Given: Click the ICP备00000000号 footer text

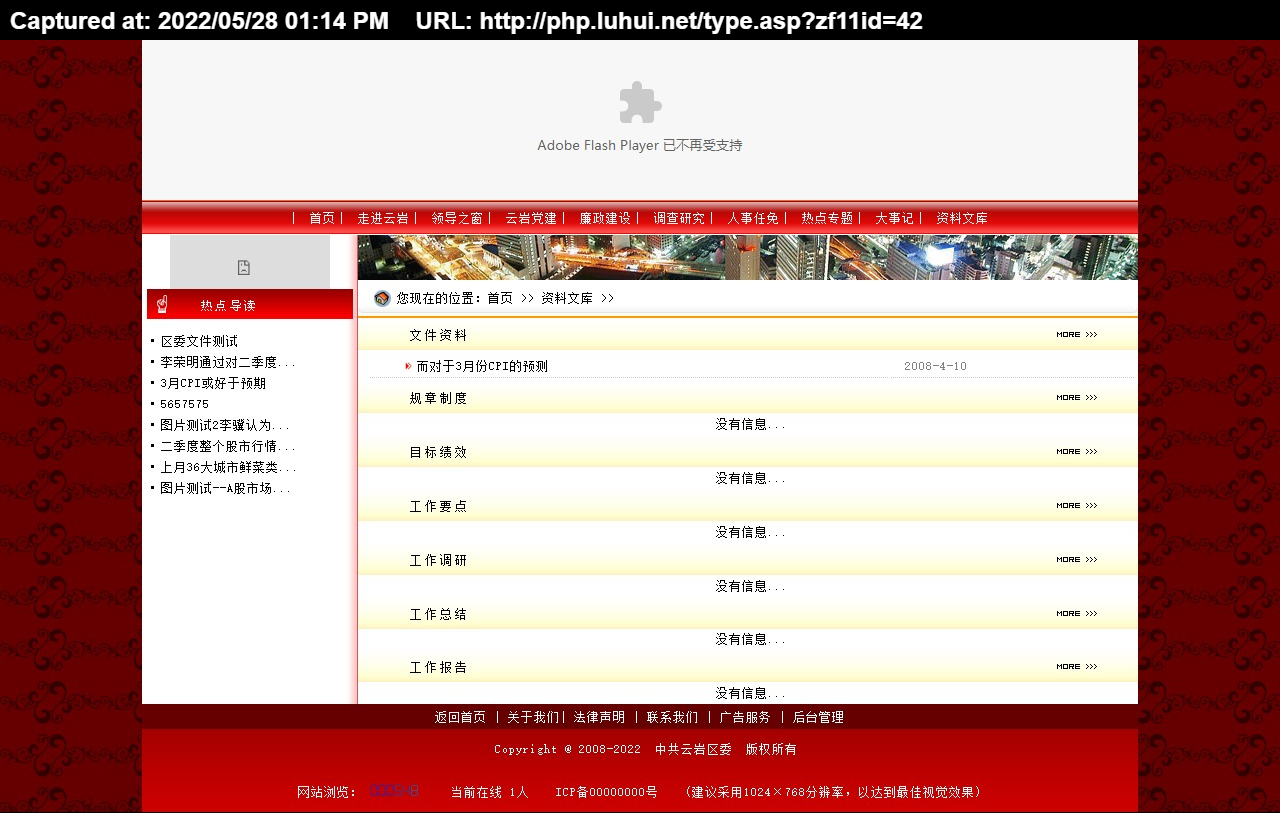Looking at the screenshot, I should point(606,792).
